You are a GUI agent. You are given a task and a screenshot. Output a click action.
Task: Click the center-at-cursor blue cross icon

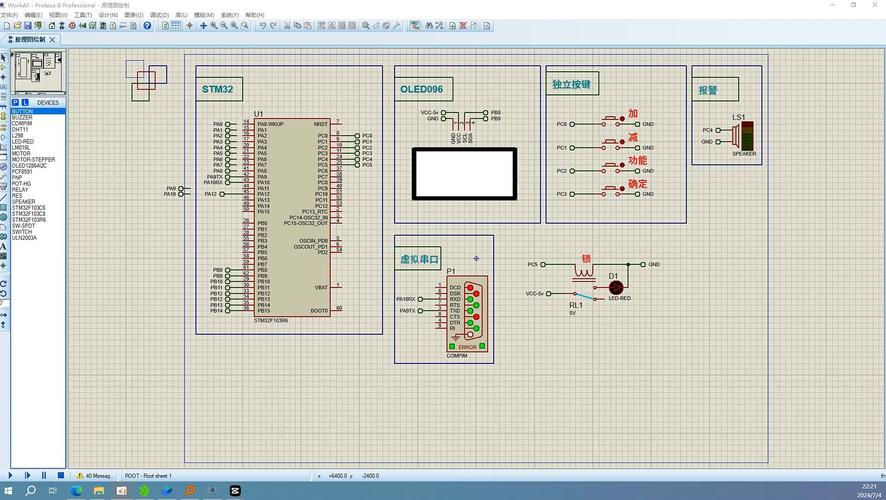[203, 25]
